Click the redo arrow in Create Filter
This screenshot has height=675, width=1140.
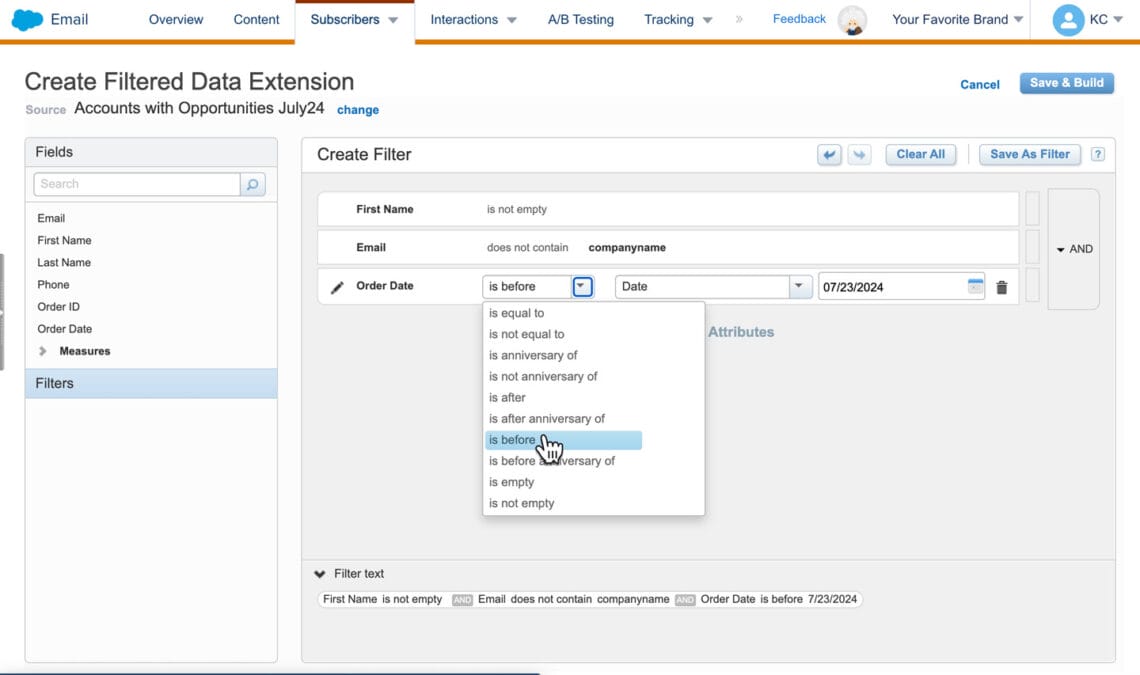(x=858, y=154)
